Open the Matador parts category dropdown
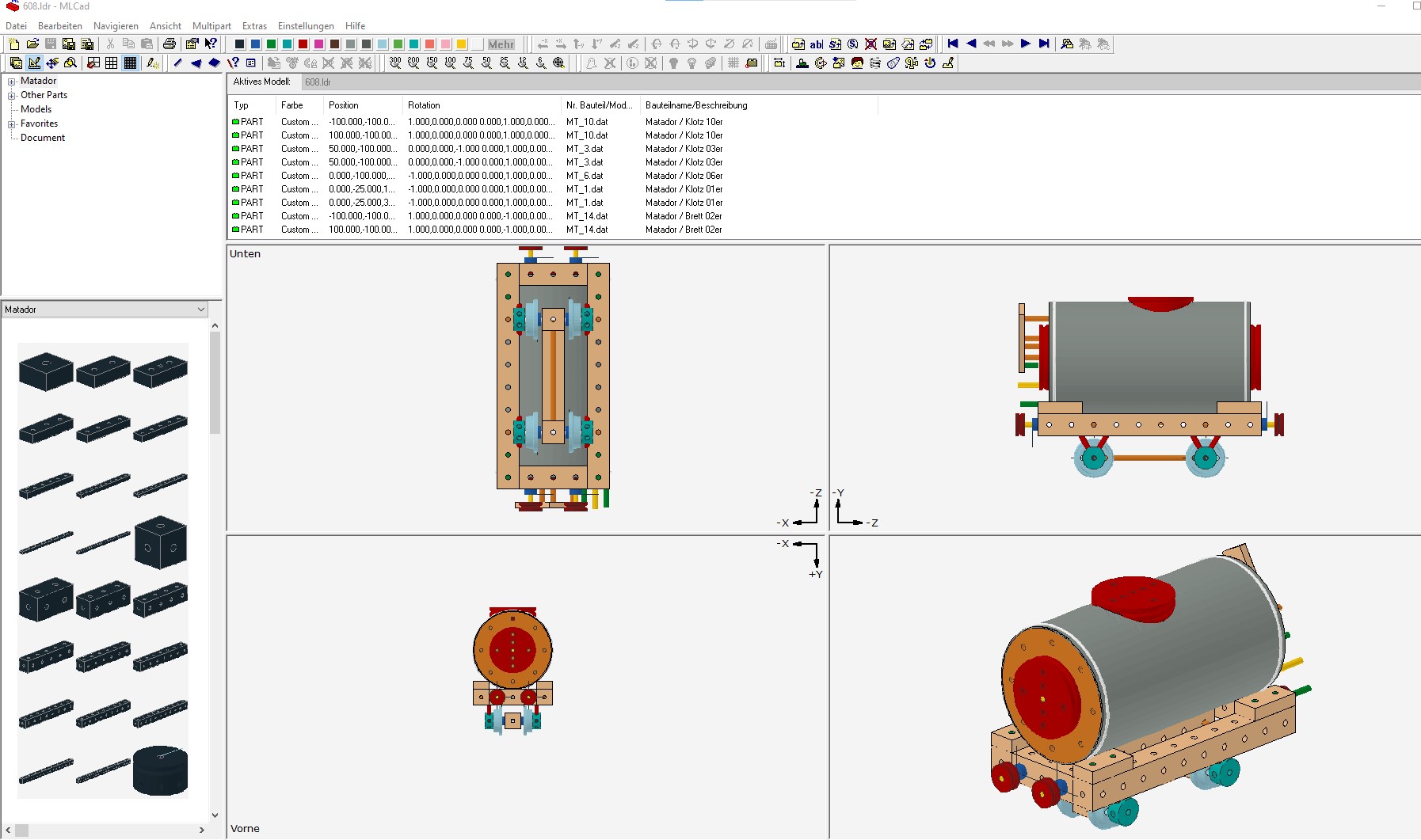This screenshot has width=1421, height=840. point(104,310)
